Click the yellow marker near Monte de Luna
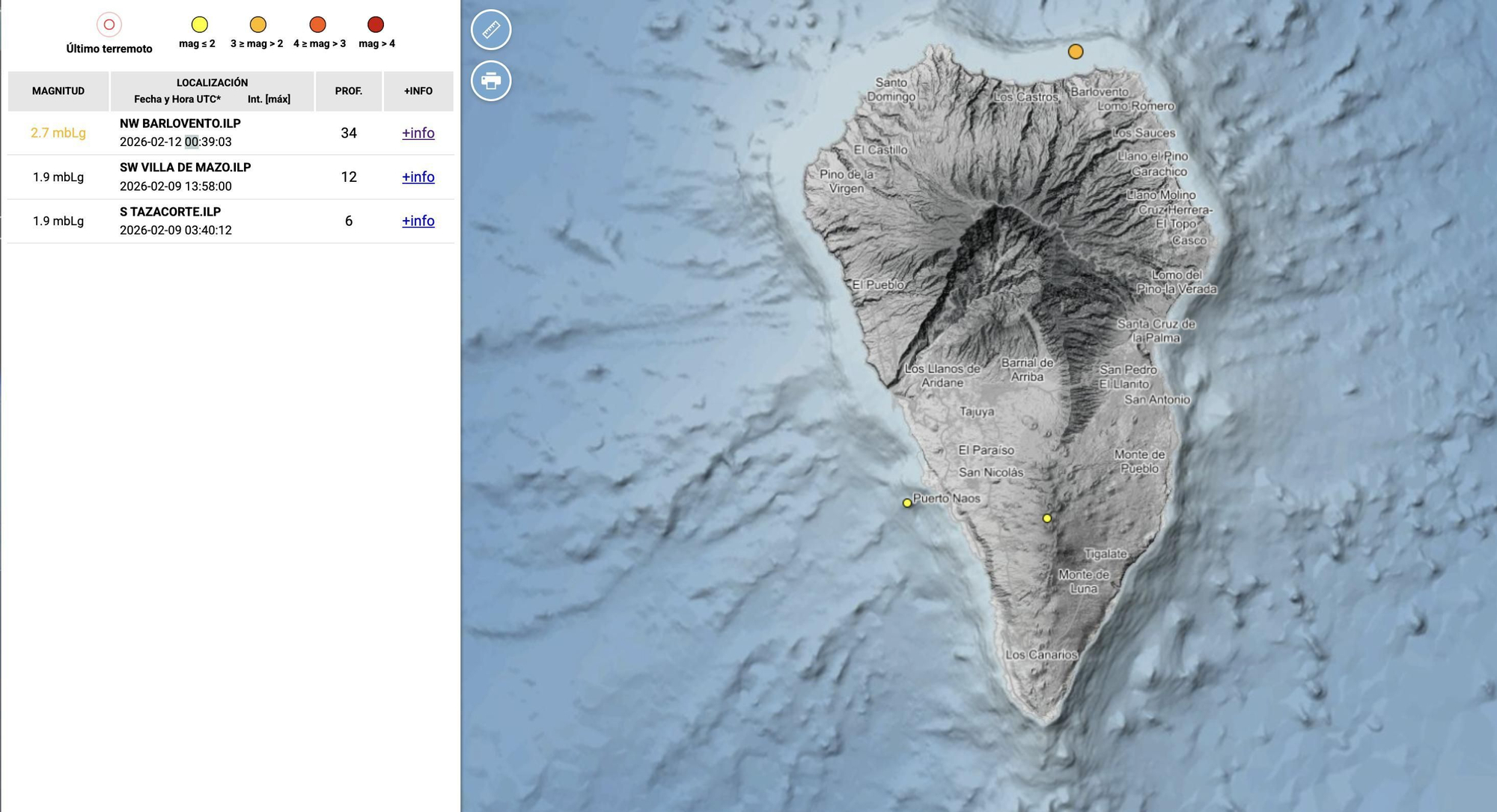The width and height of the screenshot is (1497, 812). point(1046,517)
